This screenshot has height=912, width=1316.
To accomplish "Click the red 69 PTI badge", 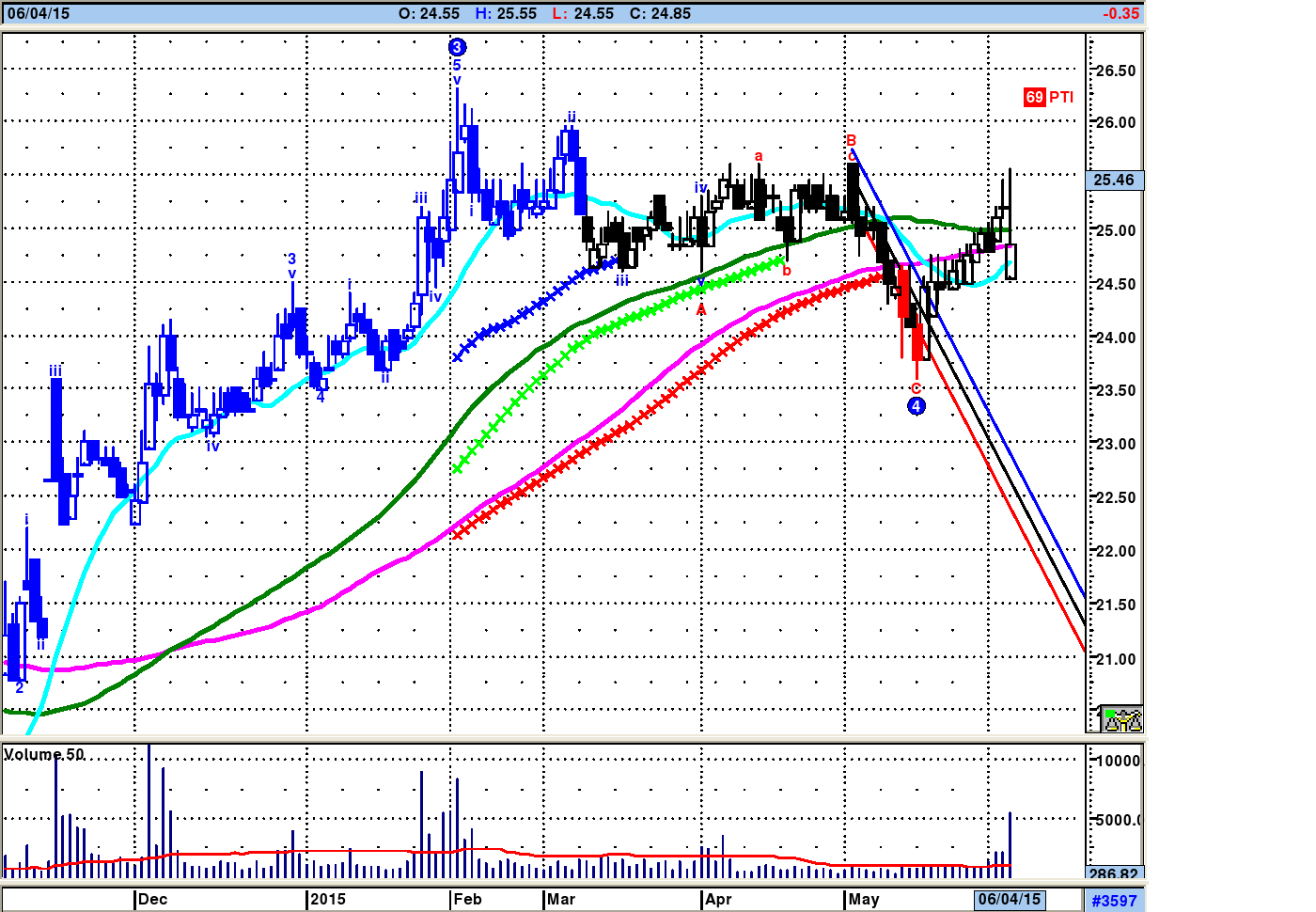I will click(x=1048, y=97).
